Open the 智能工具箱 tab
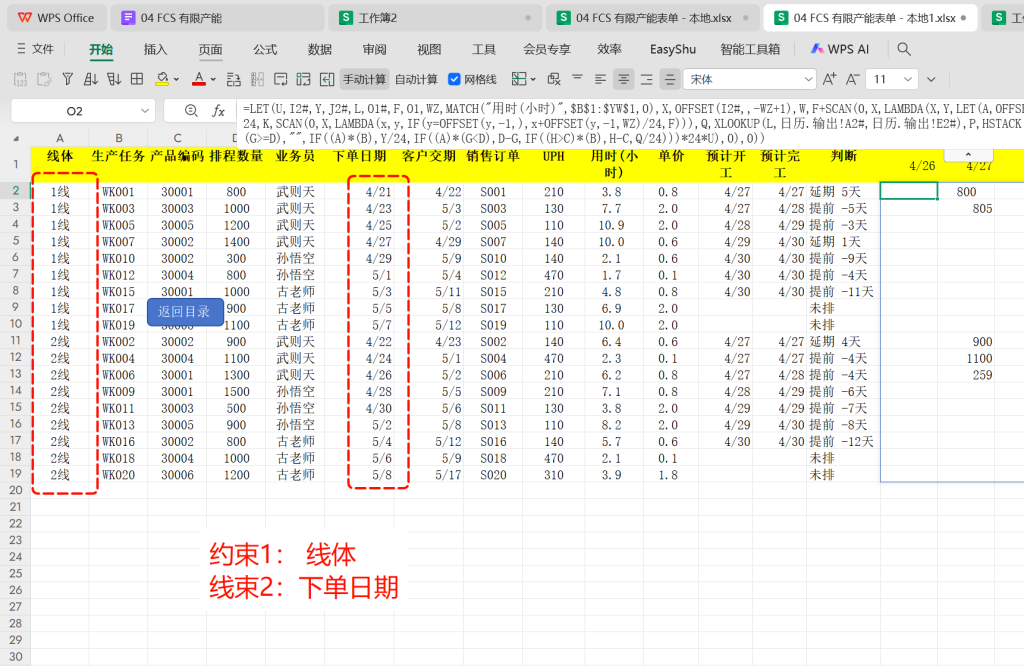The height and width of the screenshot is (666, 1024). (x=750, y=50)
